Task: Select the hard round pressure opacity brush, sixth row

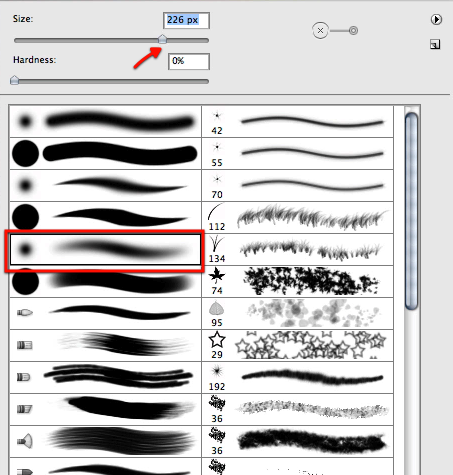Action: pos(105,281)
